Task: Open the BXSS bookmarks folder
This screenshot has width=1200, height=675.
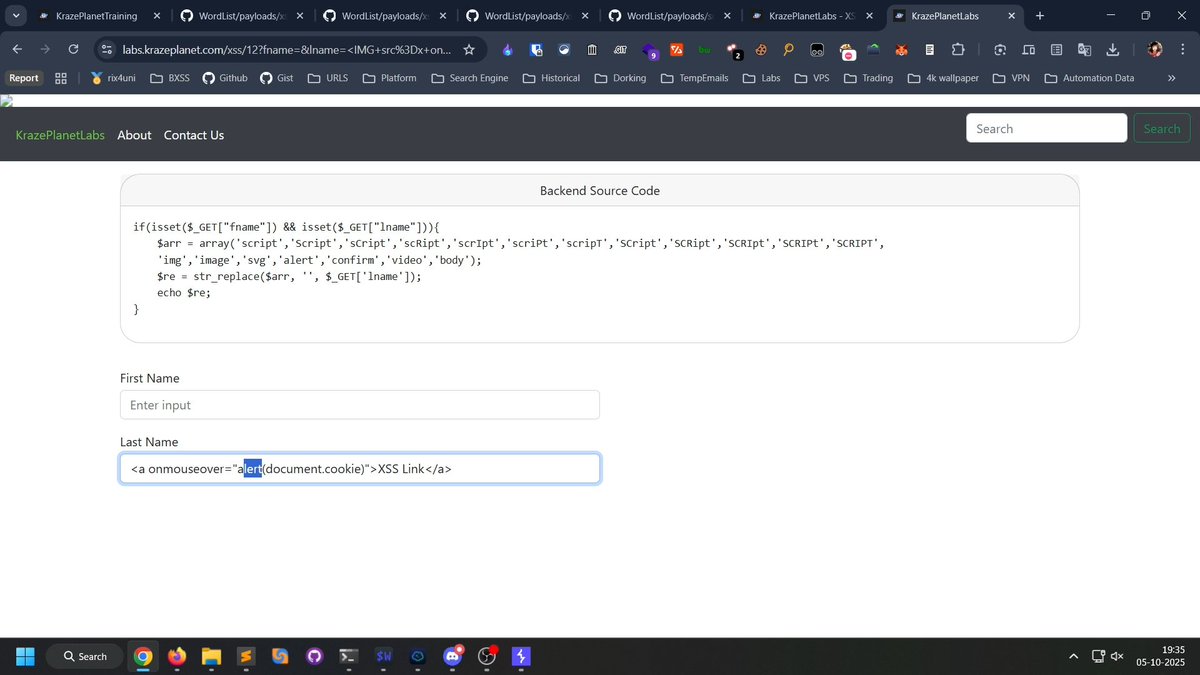Action: (170, 78)
